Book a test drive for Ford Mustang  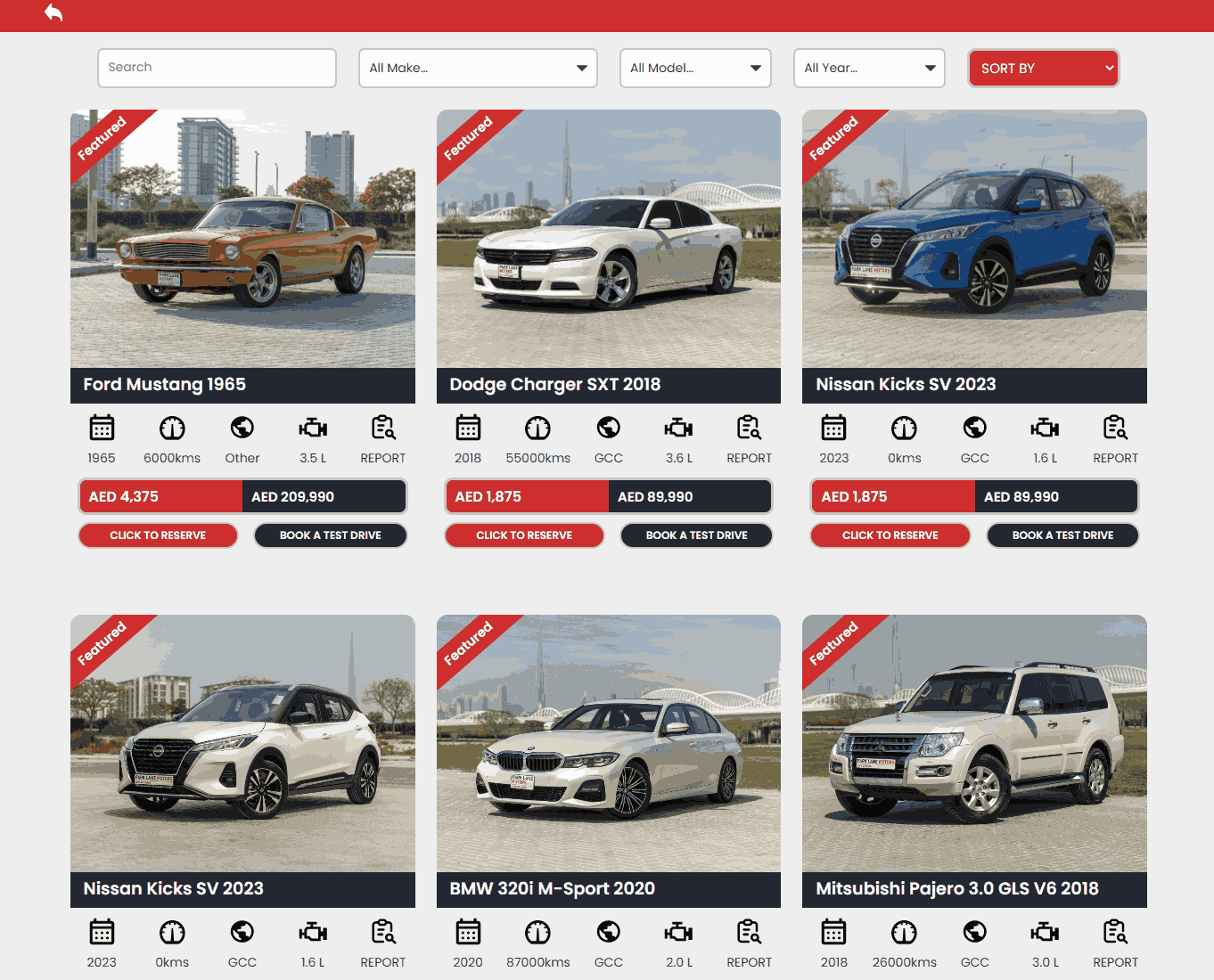(331, 535)
